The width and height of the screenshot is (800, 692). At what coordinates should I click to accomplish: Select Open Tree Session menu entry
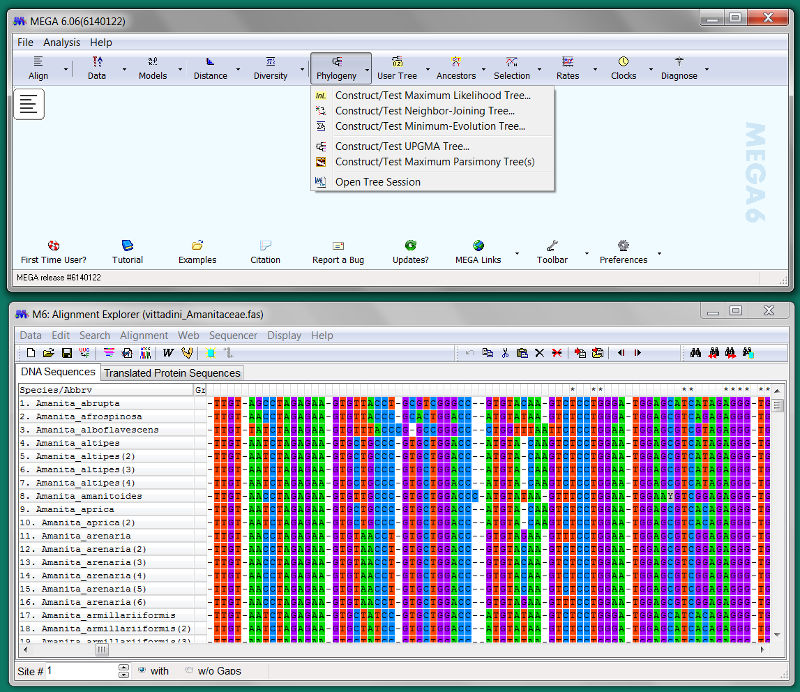point(432,182)
